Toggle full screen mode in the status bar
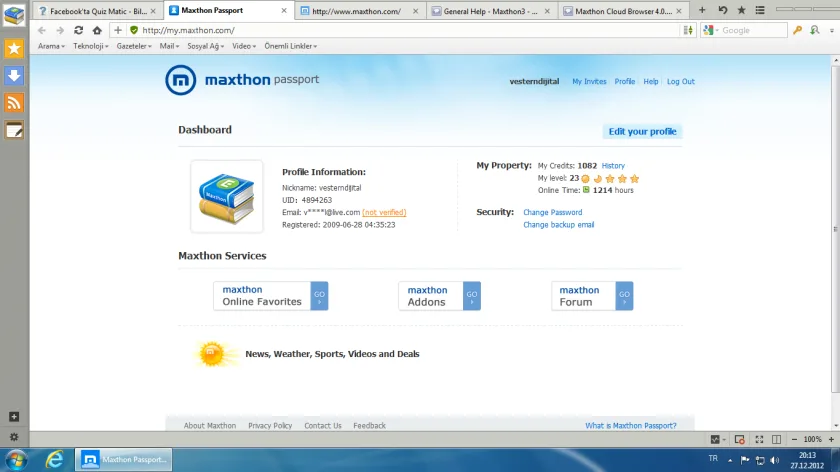The image size is (840, 472). [x=759, y=439]
